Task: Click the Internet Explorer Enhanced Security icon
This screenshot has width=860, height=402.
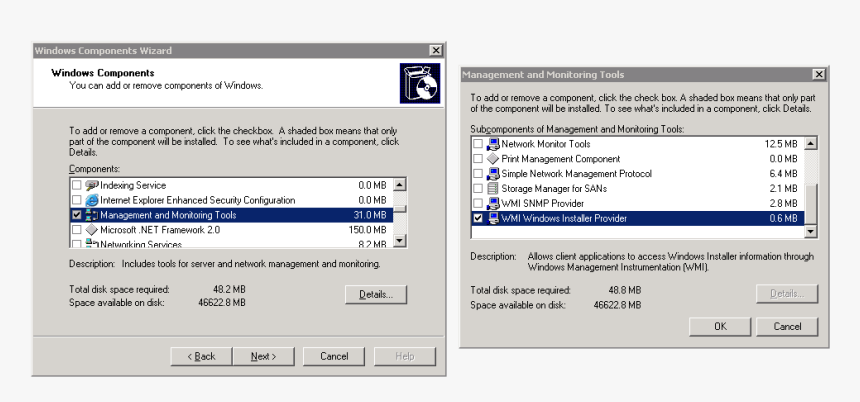Action: (92, 200)
